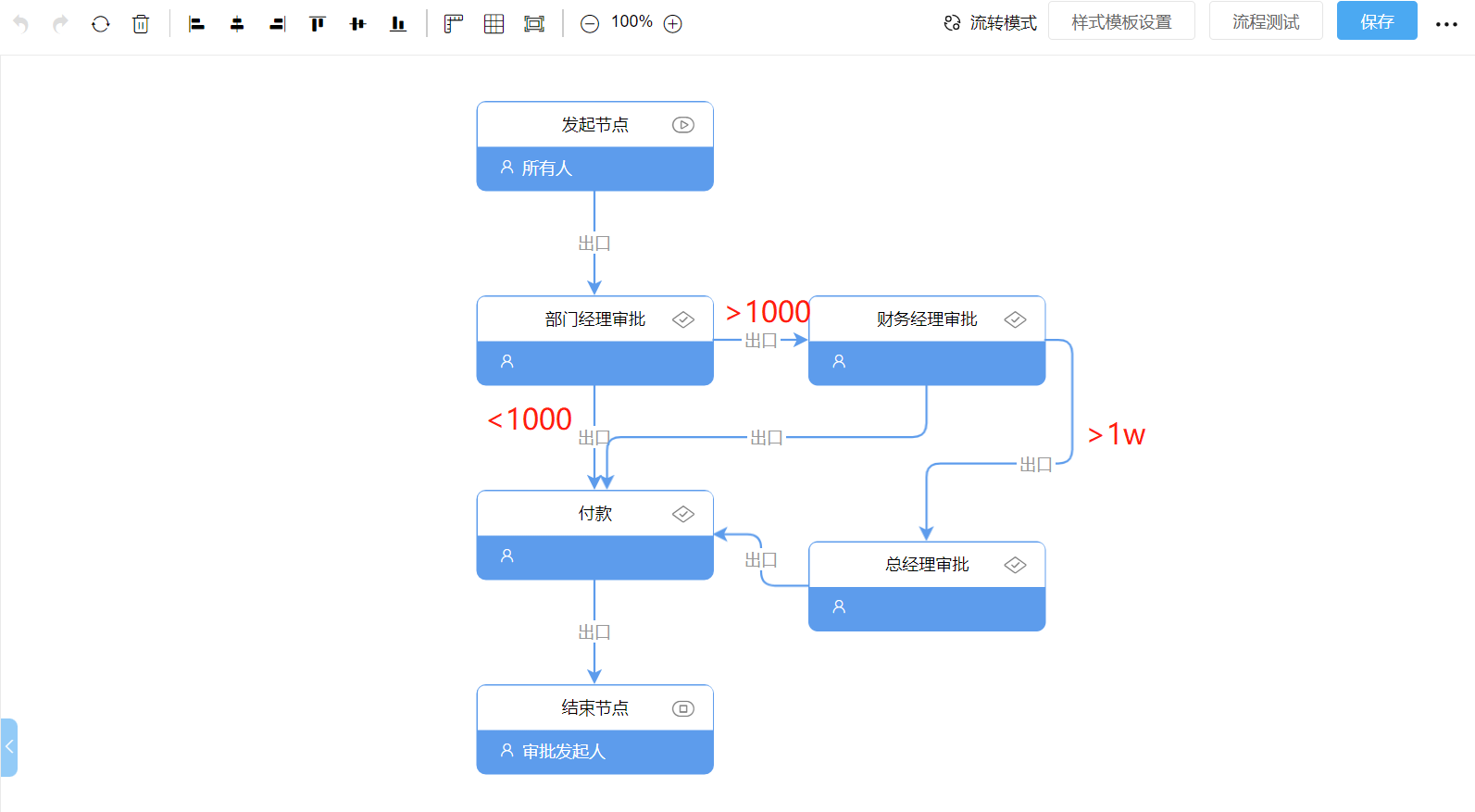Select the 结束节点 end node title
Viewport: 1475px width, 812px height.
[x=594, y=708]
